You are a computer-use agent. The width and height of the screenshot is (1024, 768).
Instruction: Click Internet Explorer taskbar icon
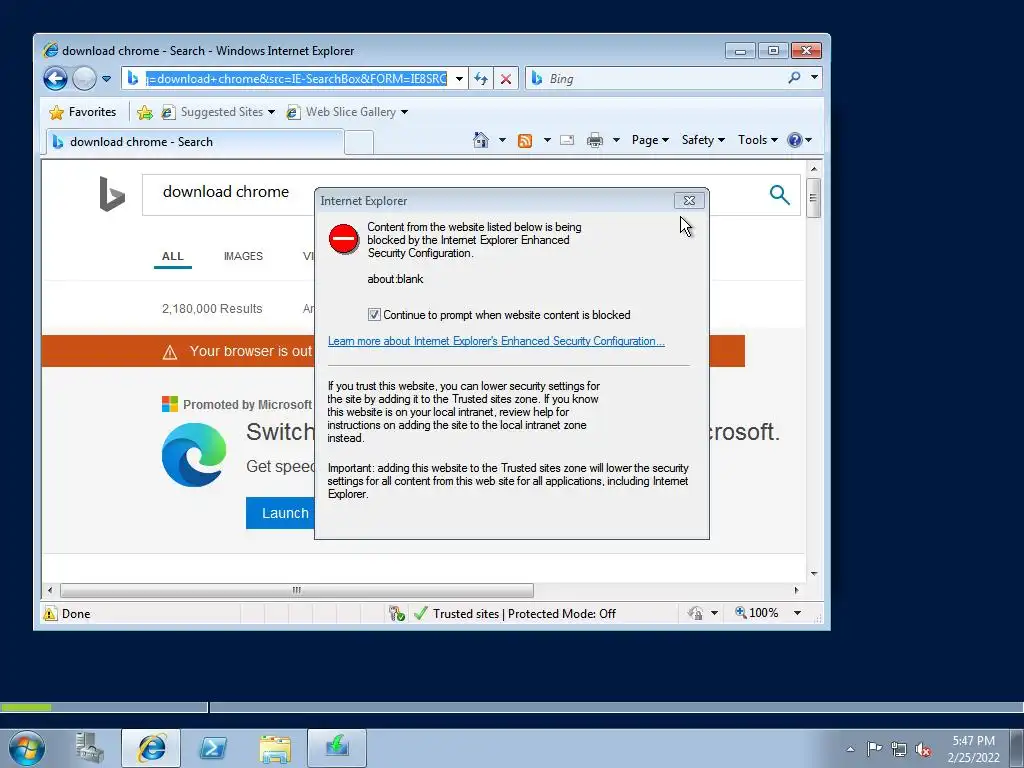pos(151,748)
